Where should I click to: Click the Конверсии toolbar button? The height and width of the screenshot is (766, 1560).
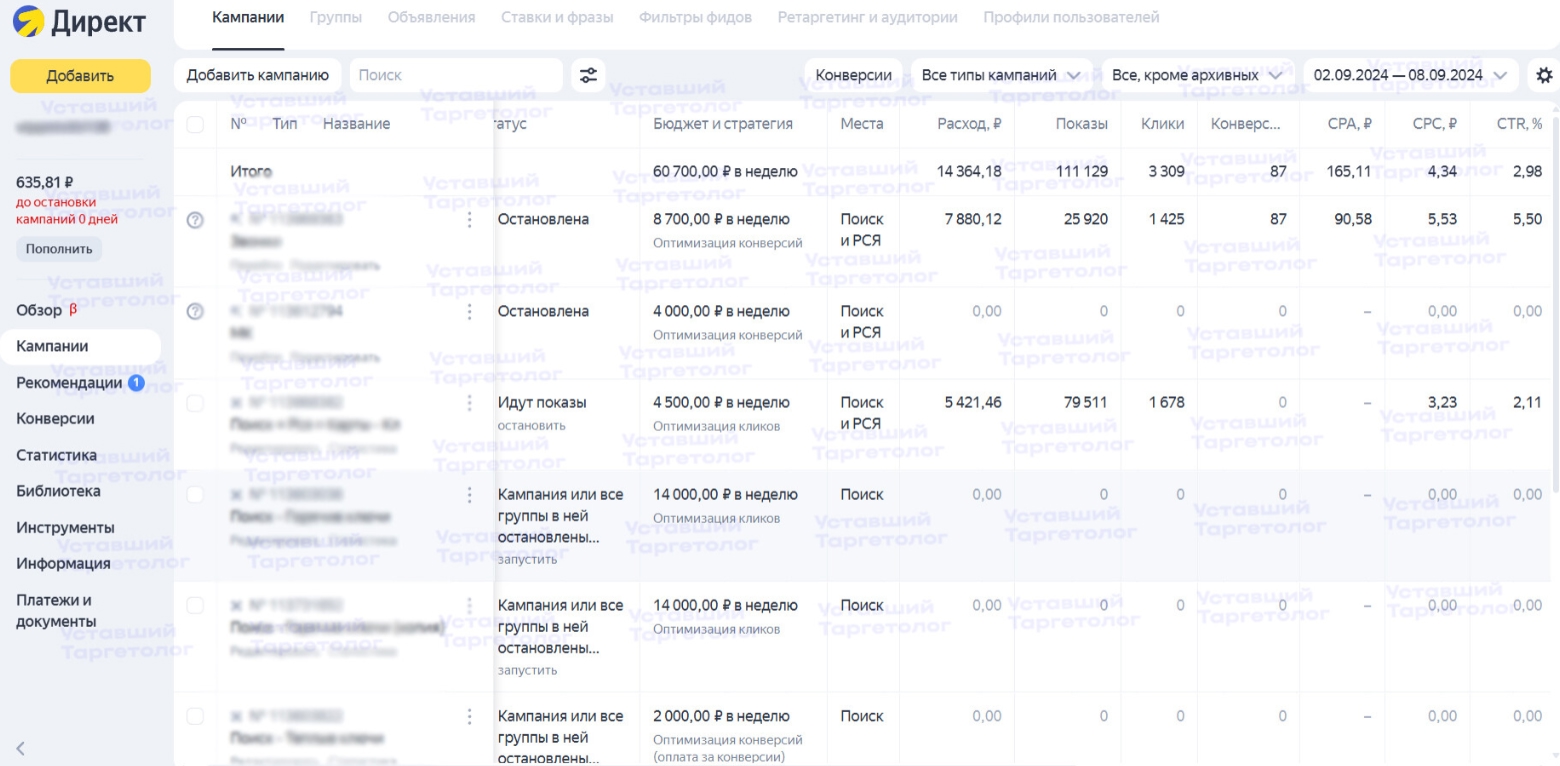[854, 75]
